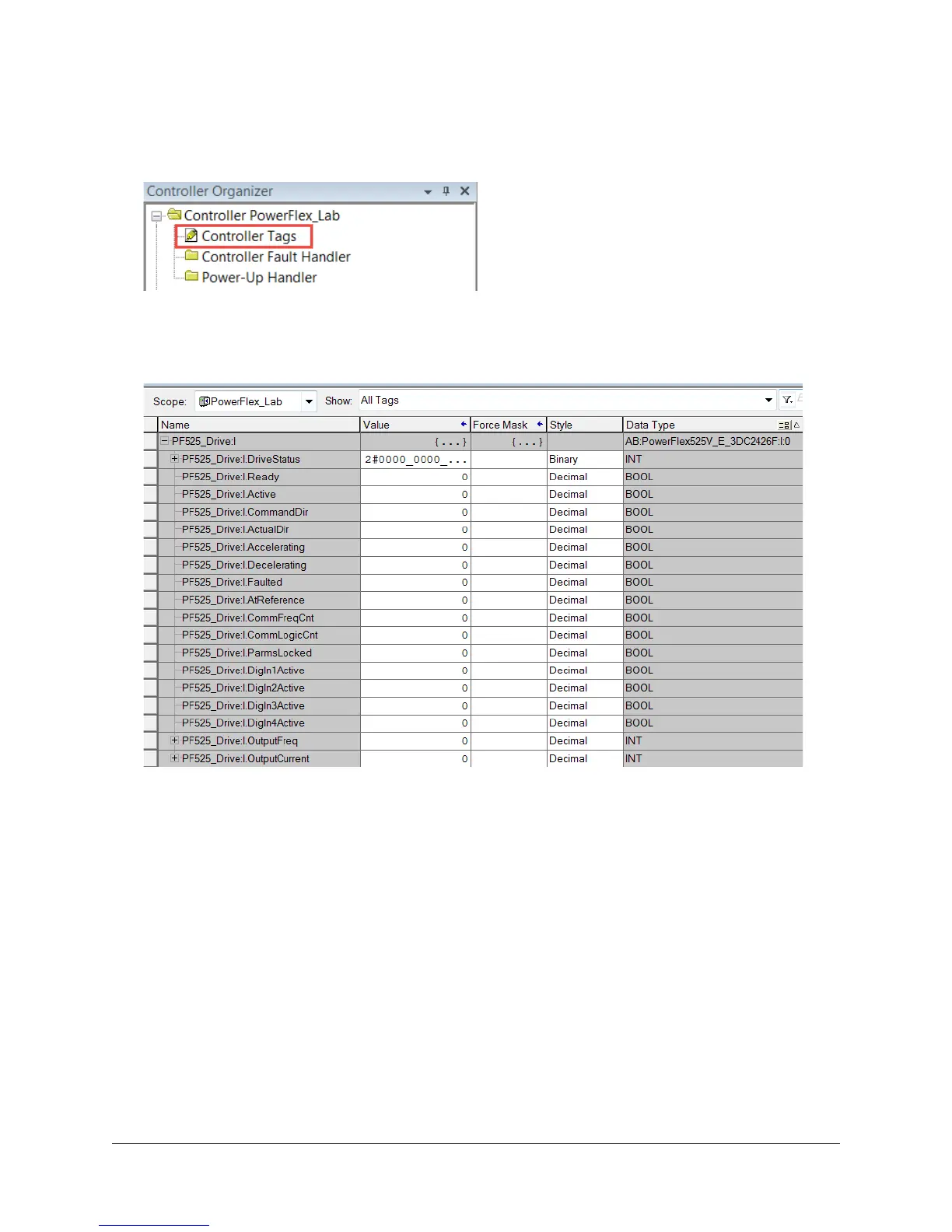This screenshot has width=952, height=1232.
Task: Click the Decimal style cell of OutputCurrent
Action: (585, 758)
